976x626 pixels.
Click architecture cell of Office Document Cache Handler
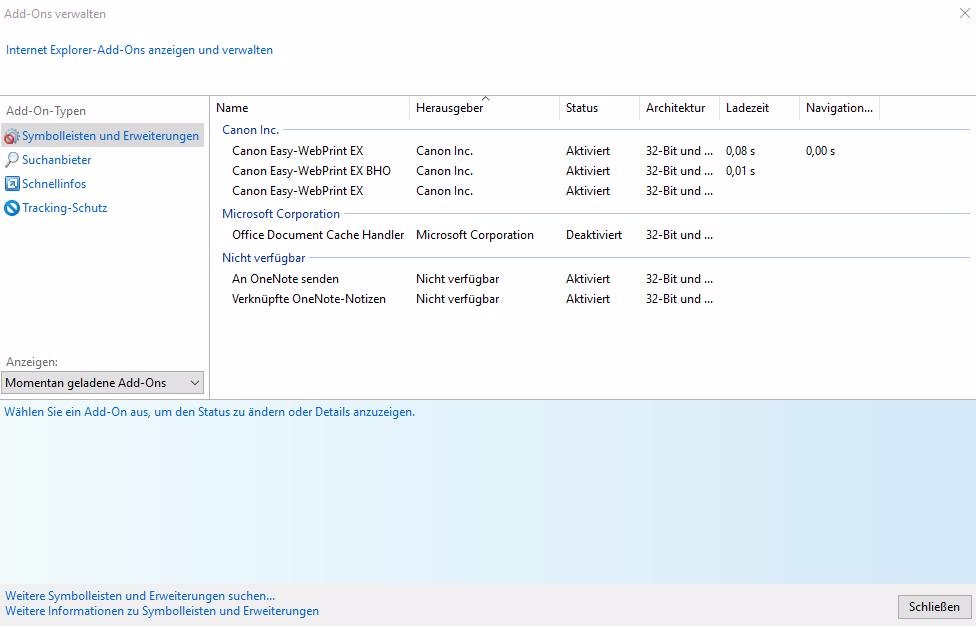tap(679, 235)
